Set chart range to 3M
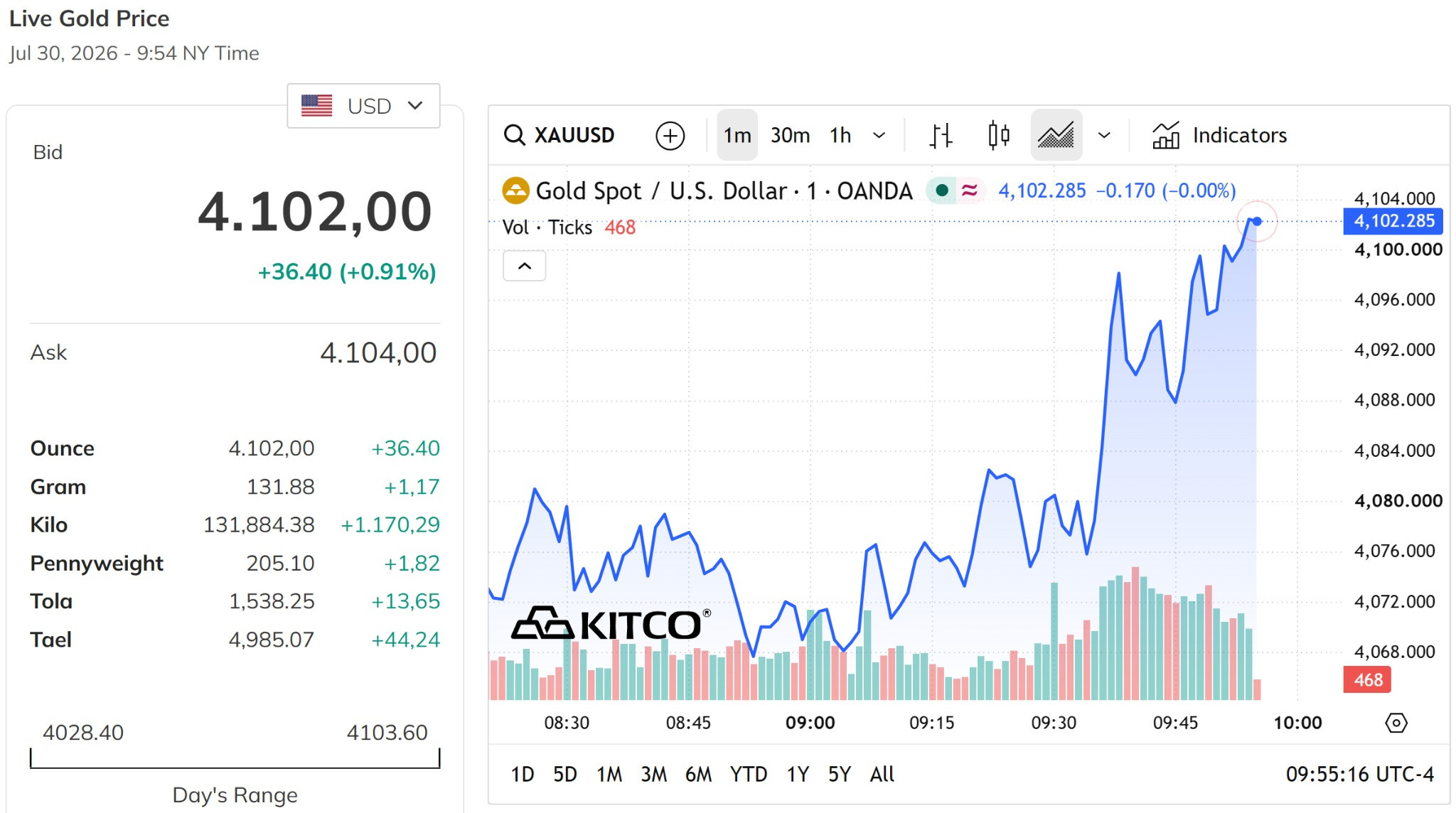The width and height of the screenshot is (1456, 813). [x=653, y=774]
